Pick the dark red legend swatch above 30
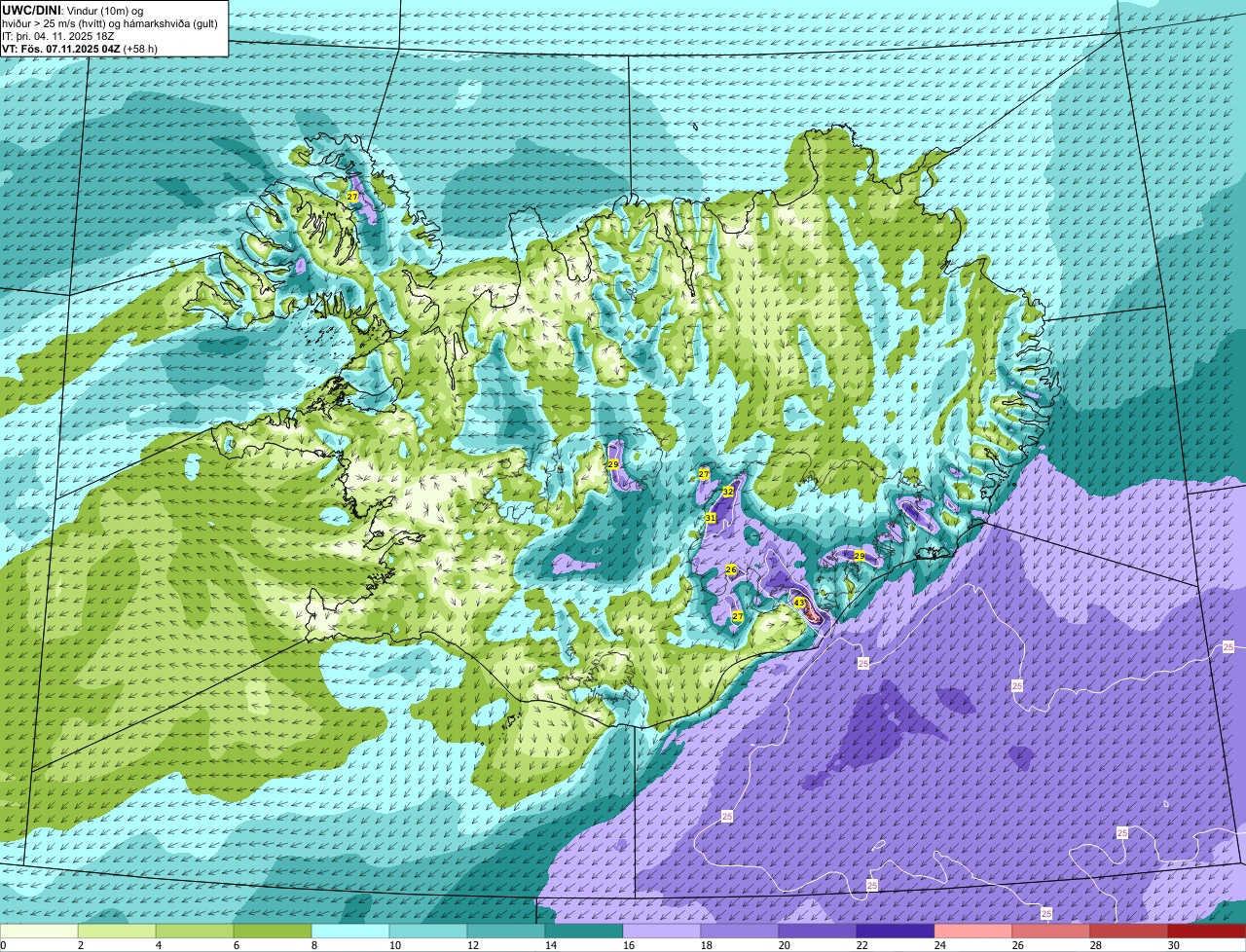The width and height of the screenshot is (1246, 952). tap(1207, 932)
